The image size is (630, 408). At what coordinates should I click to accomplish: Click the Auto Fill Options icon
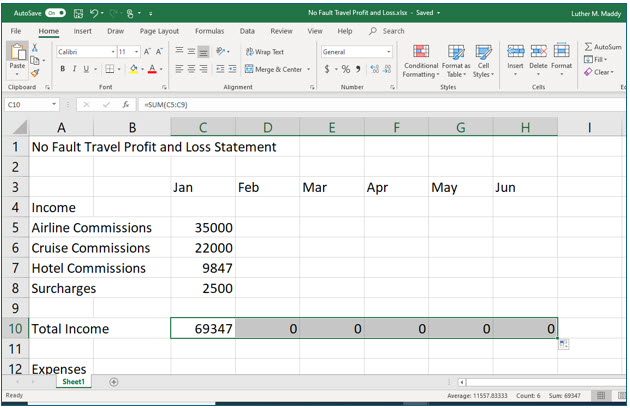pyautogui.click(x=563, y=344)
